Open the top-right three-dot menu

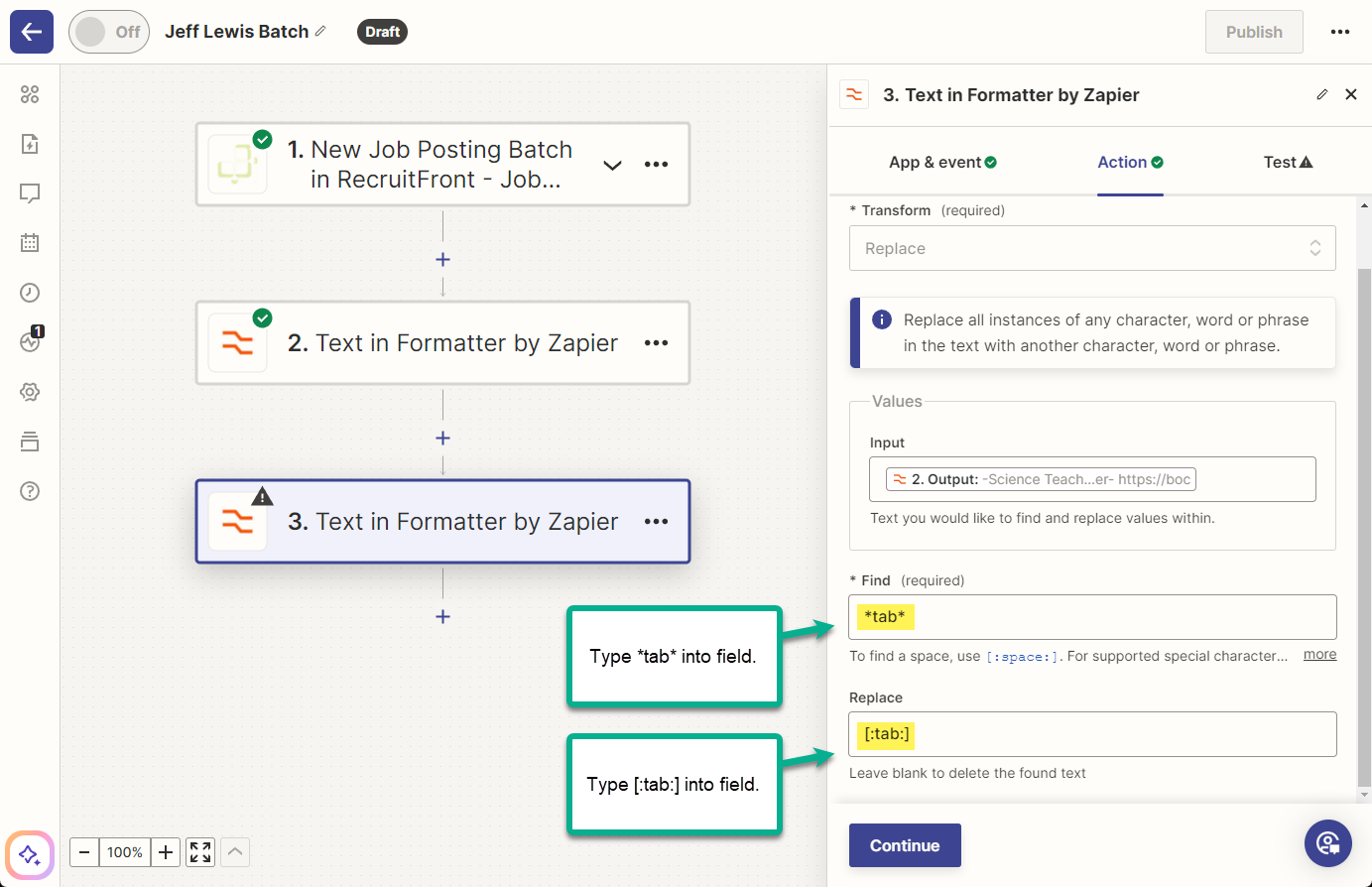click(1340, 32)
